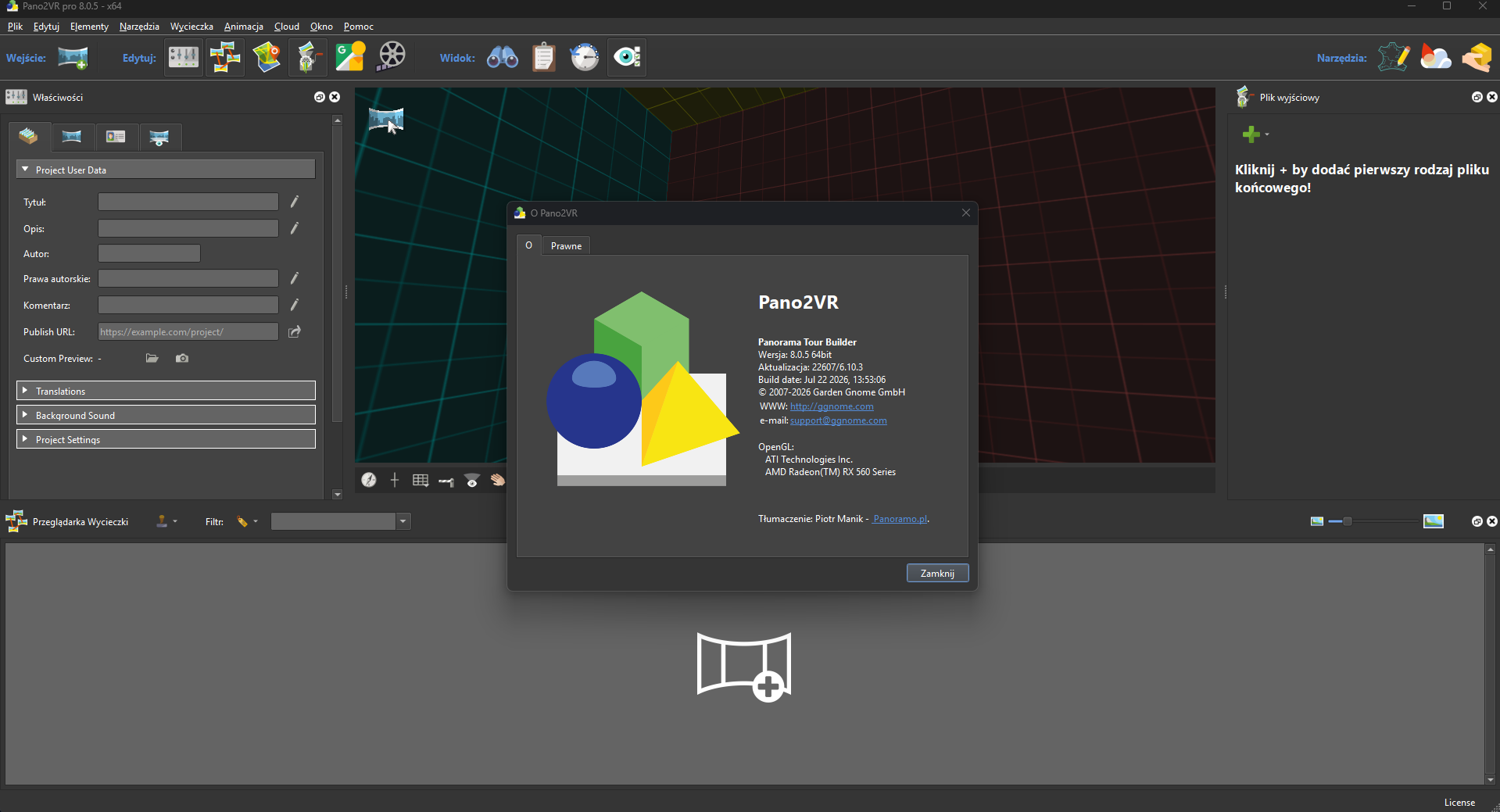Click the pencil icon beside Prawa autorskie
1500x812 pixels.
point(295,279)
